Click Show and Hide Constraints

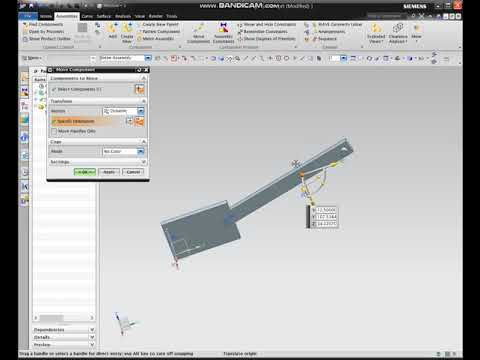267,24
